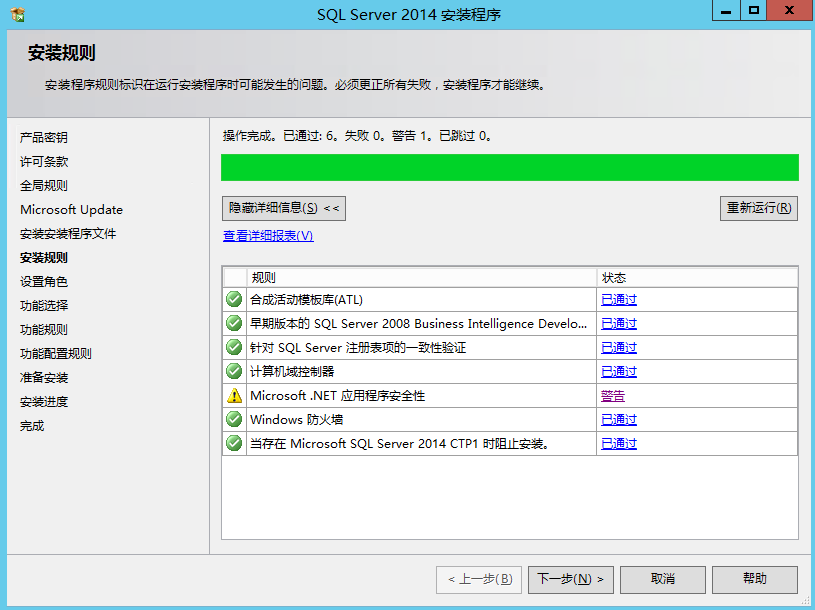
Task: Select the 完成 step
Action: (32, 426)
